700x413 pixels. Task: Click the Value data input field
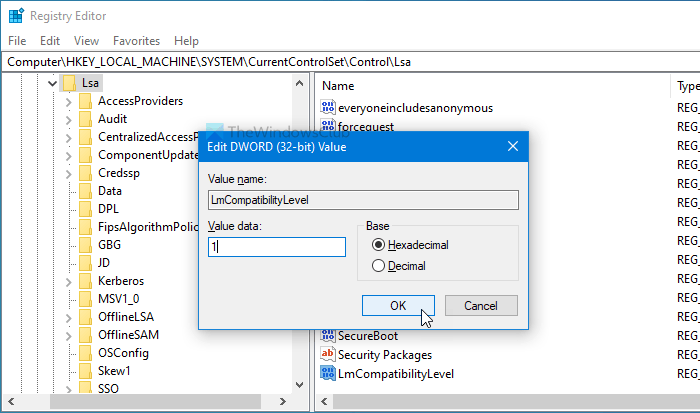277,247
